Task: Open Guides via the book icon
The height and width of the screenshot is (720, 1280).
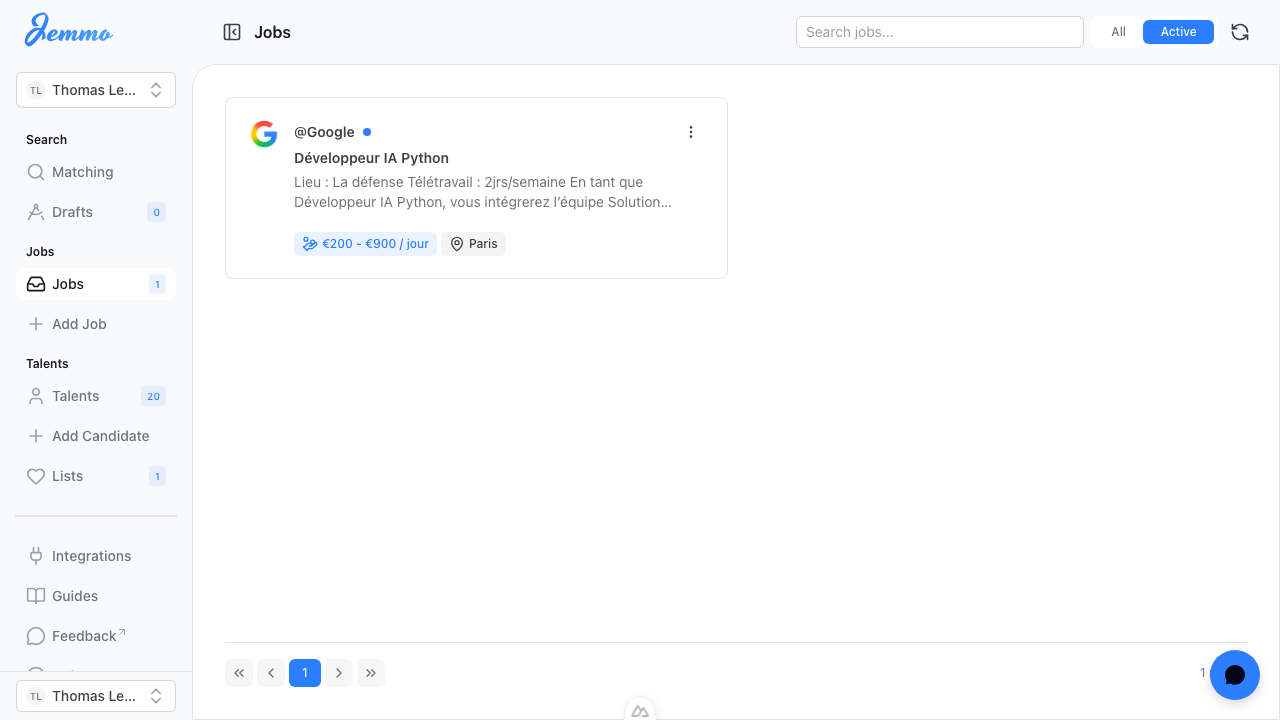Action: click(x=36, y=596)
